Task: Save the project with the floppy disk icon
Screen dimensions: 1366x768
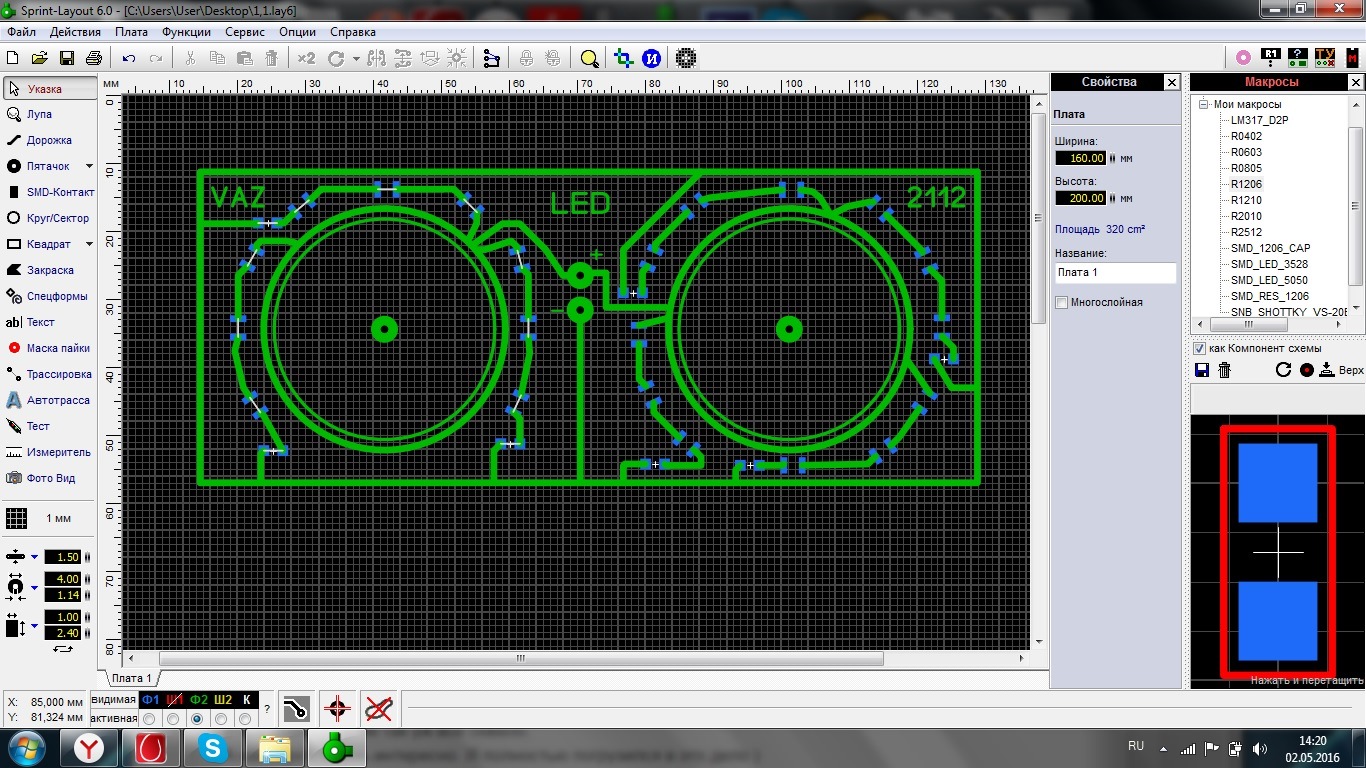Action: pyautogui.click(x=67, y=58)
